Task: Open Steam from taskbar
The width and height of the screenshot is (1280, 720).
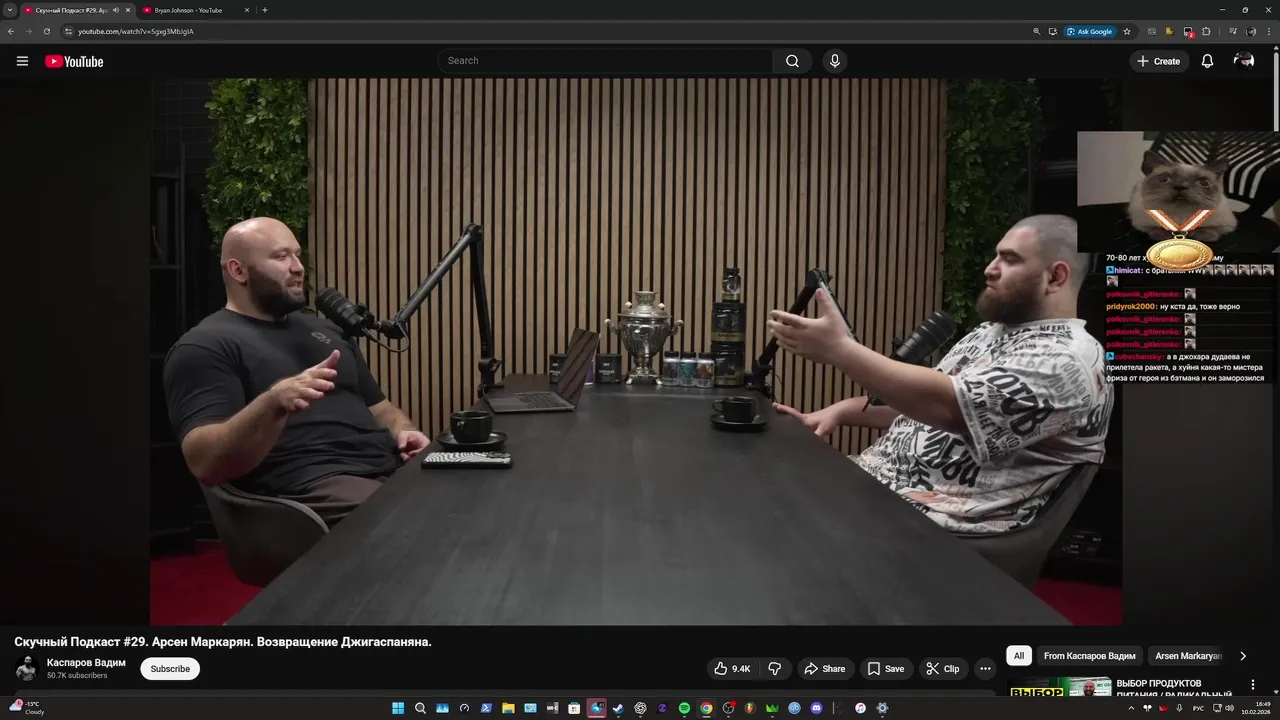Action: click(x=618, y=708)
